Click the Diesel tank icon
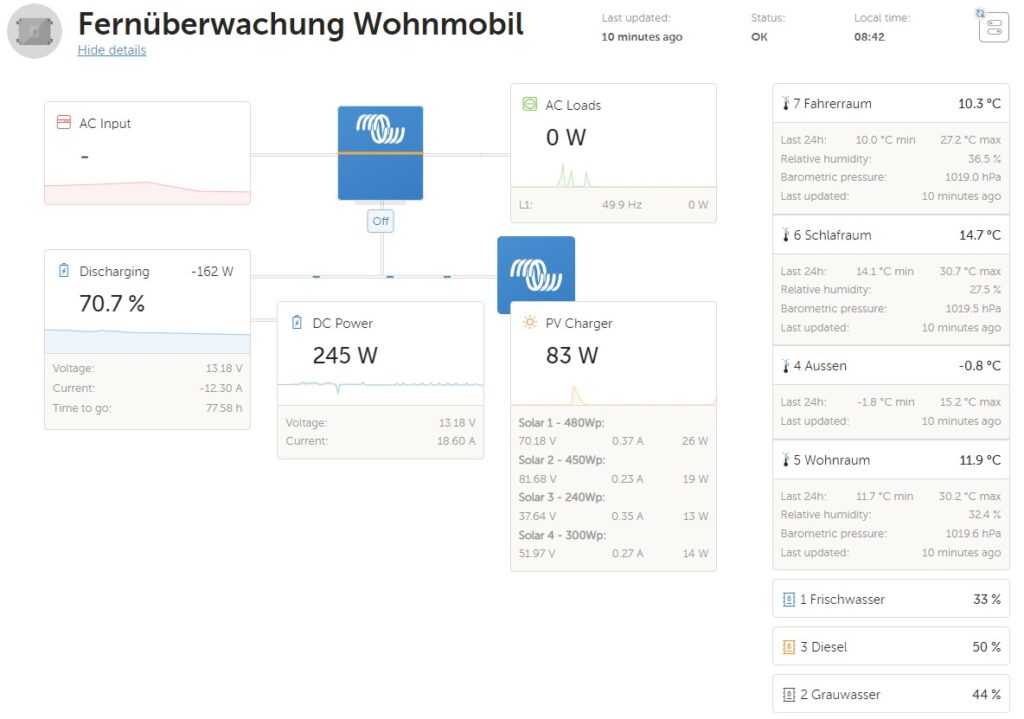Screen dimensions: 1024x719 [x=789, y=647]
